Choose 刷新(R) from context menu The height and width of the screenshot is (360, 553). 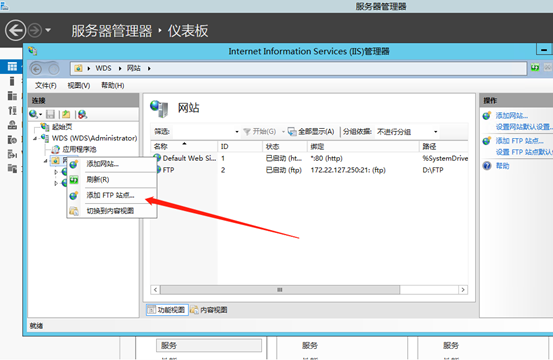112,179
